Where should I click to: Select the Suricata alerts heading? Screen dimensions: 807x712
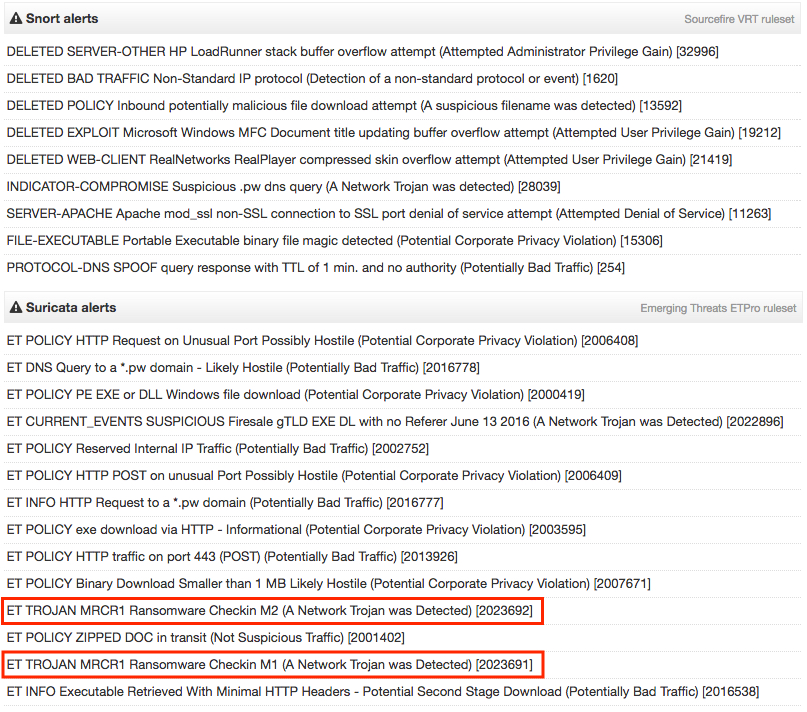[x=71, y=307]
